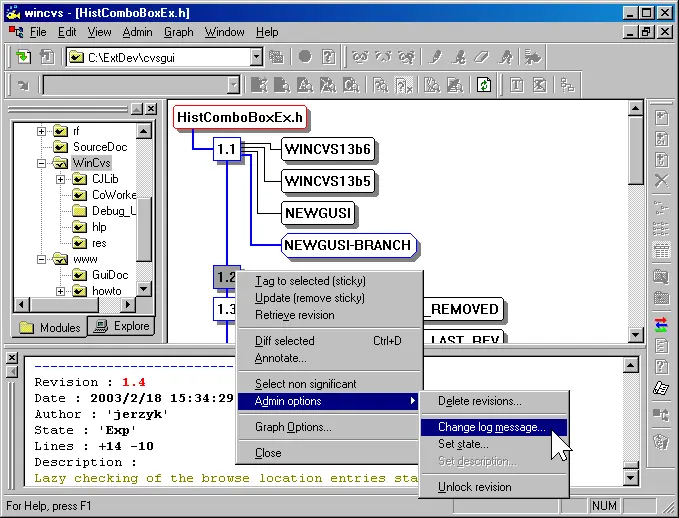The width and height of the screenshot is (679, 518).
Task: Choose Change log message... from the submenu
Action: (494, 427)
